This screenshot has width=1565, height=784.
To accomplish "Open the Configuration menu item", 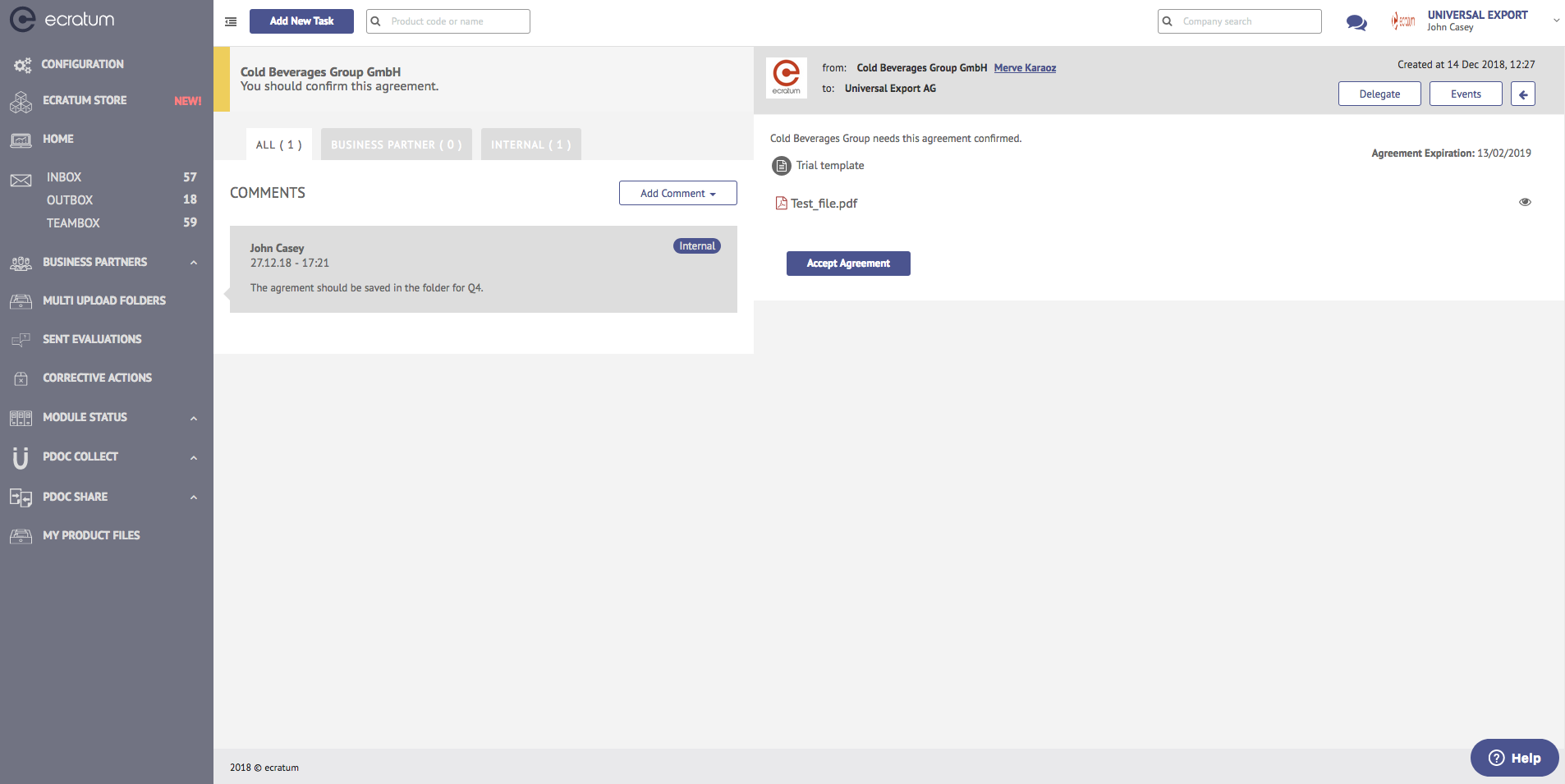I will coord(83,64).
